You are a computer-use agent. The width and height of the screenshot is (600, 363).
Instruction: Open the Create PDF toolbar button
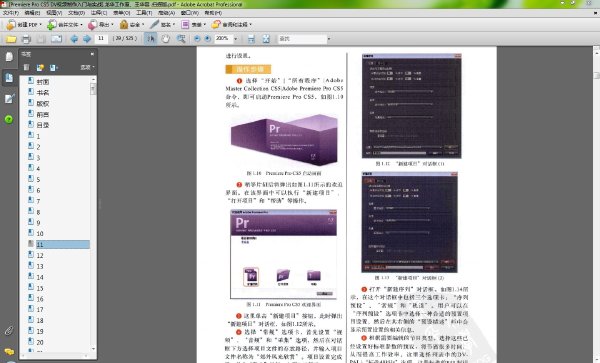click(24, 24)
